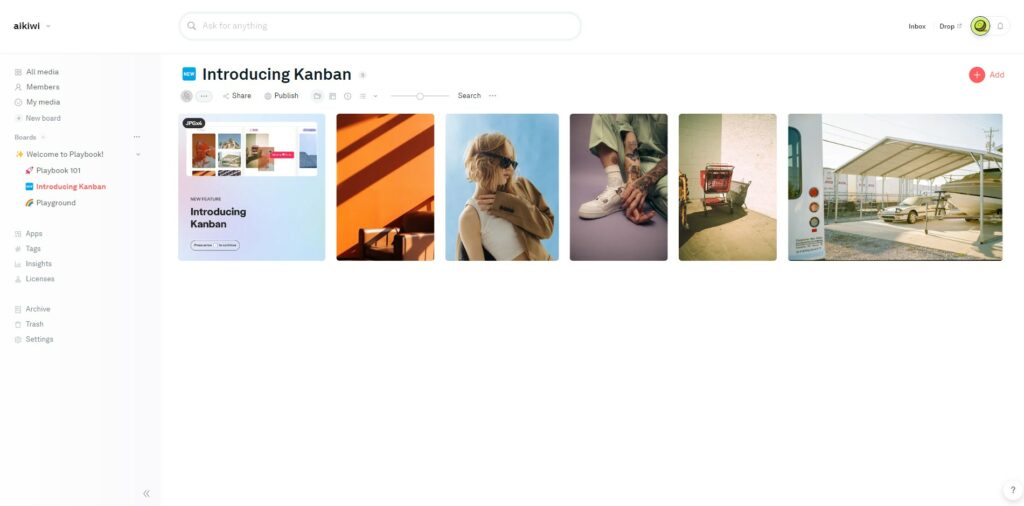This screenshot has height=506, width=1024.
Task: Select the gallery folder view icon
Action: point(317,96)
